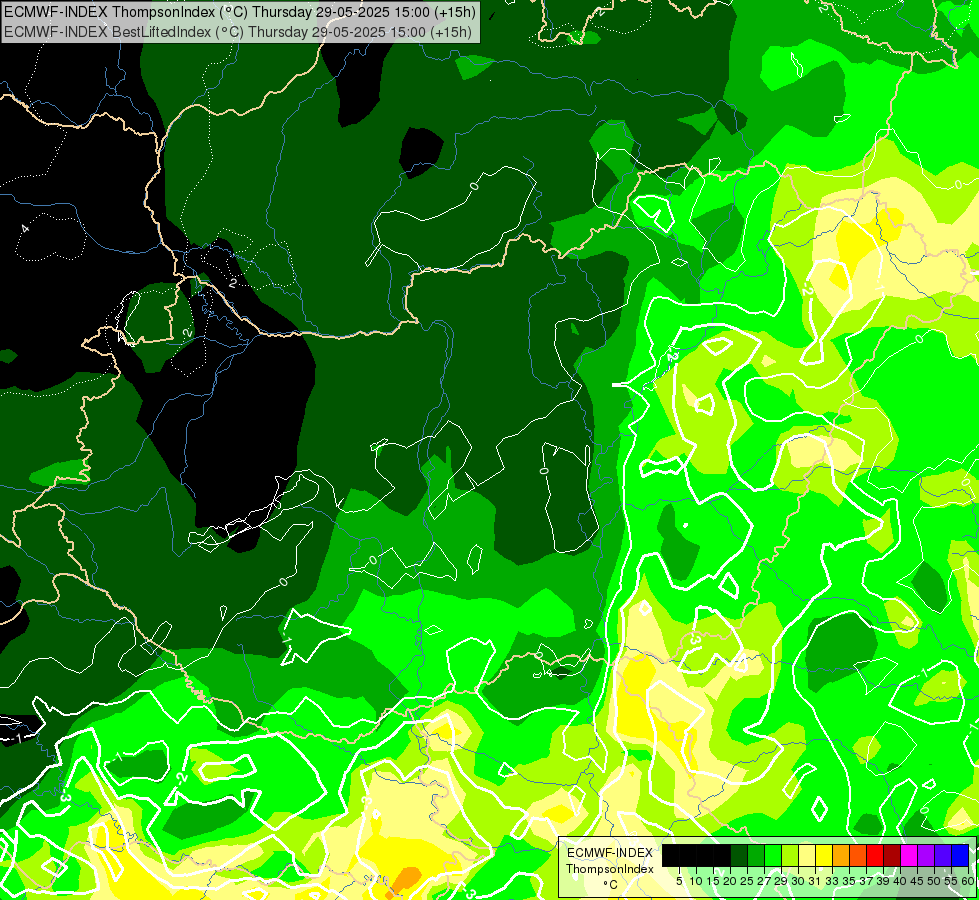Click the ECMWF-INDEX label in the legend box
Viewport: 979px width, 900px height.
click(x=609, y=853)
